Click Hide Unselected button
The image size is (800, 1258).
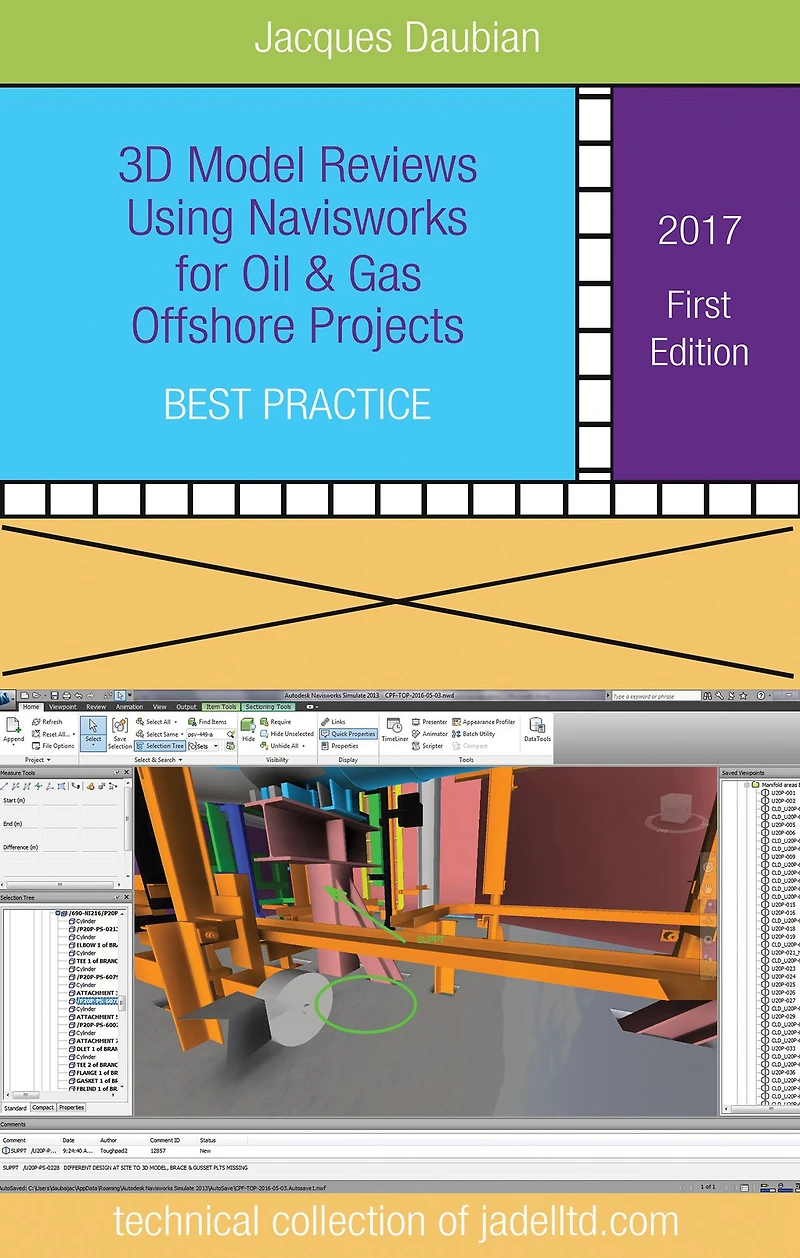pyautogui.click(x=286, y=733)
